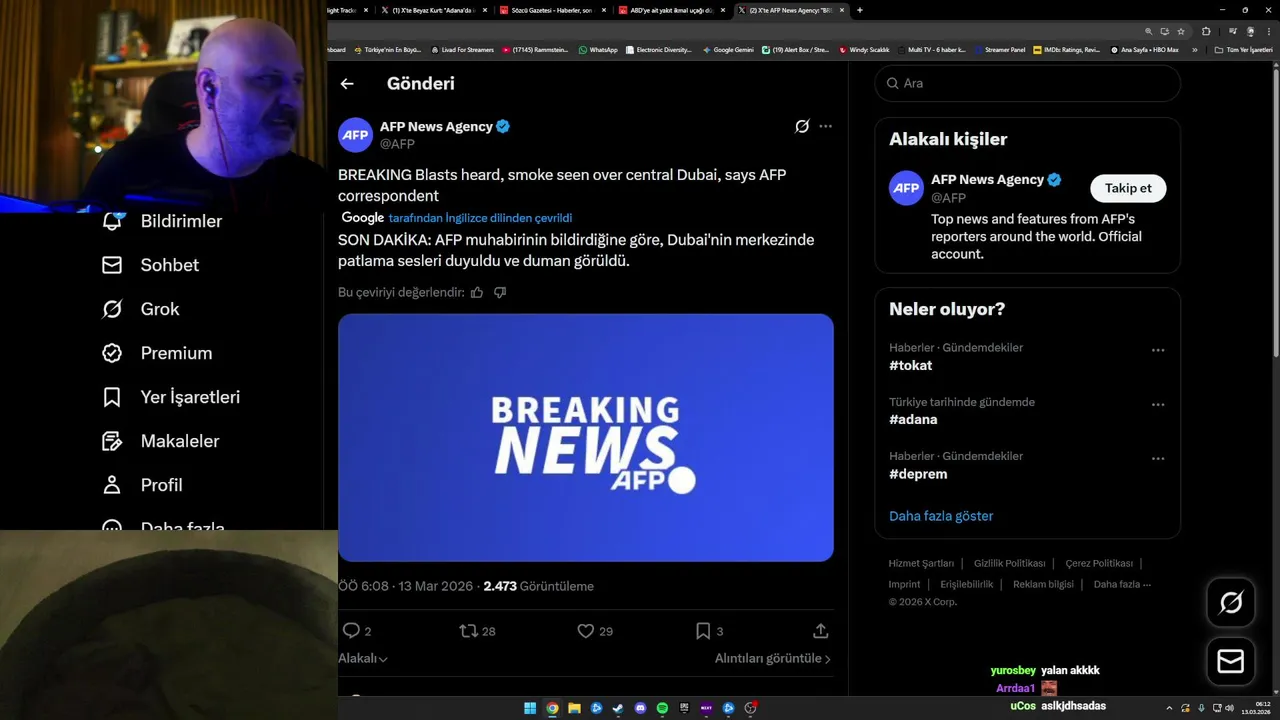Like the post with 29 likes

pos(586,631)
